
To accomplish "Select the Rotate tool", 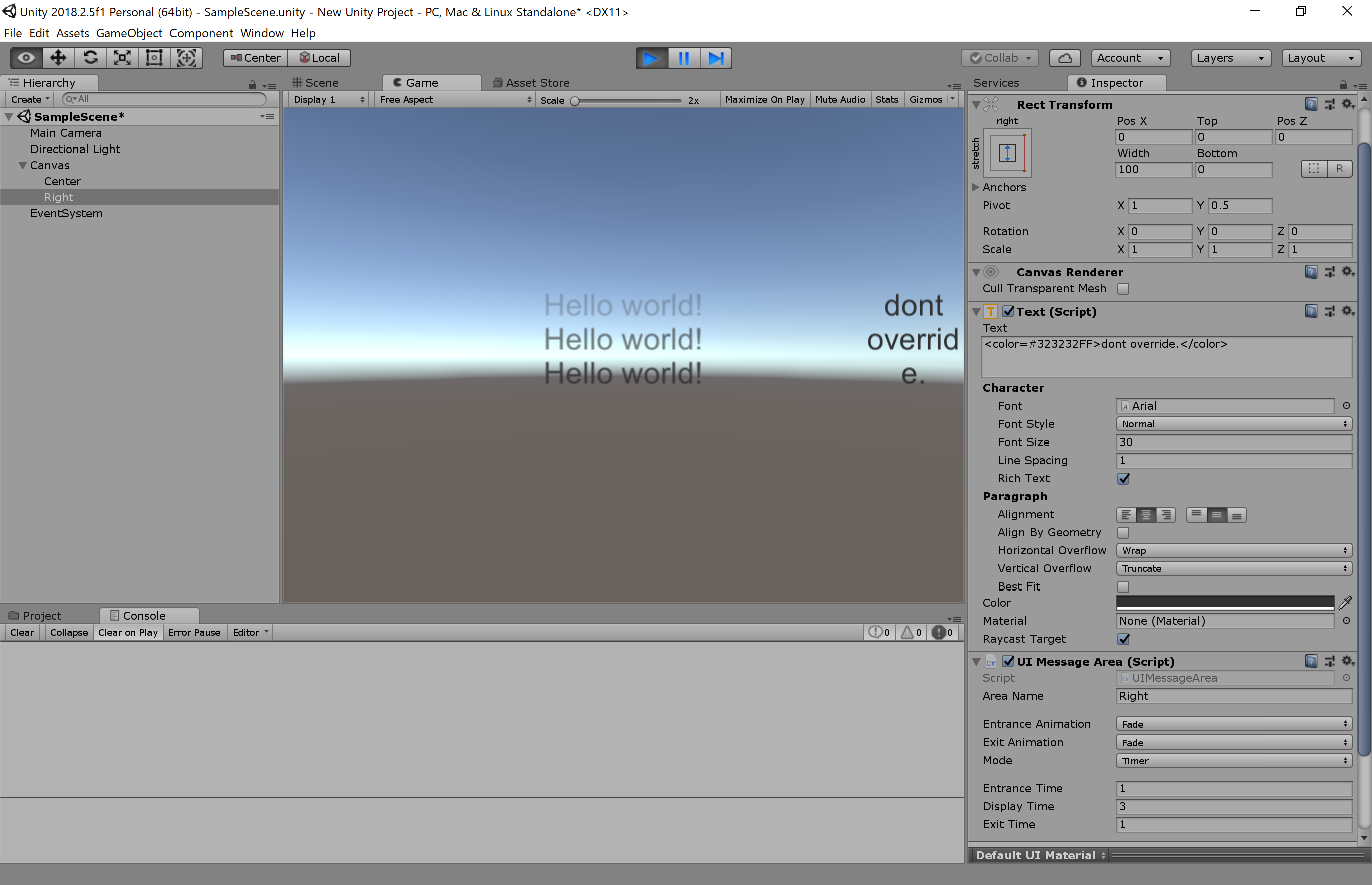I will (x=90, y=58).
